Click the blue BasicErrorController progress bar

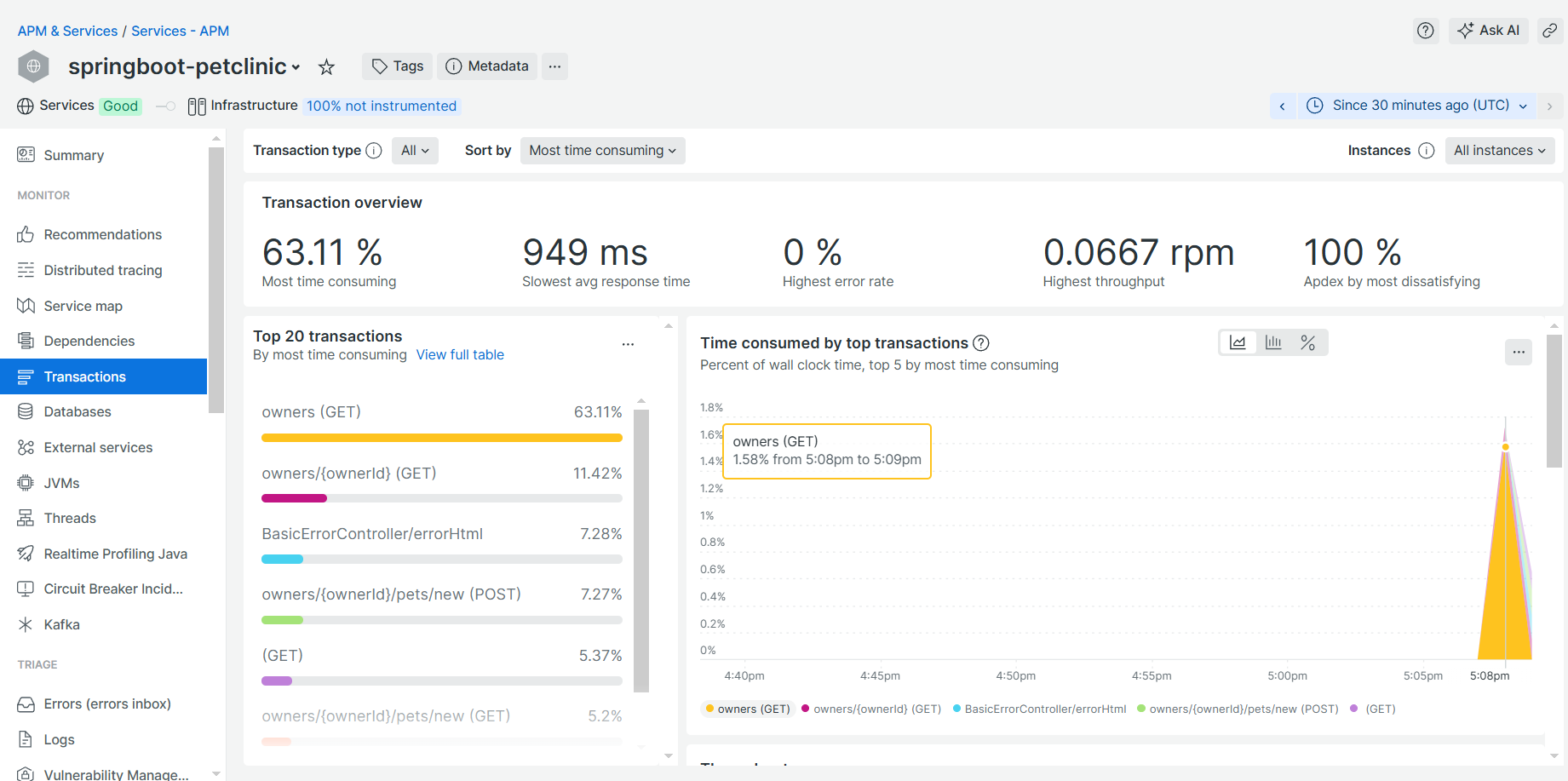pyautogui.click(x=282, y=560)
